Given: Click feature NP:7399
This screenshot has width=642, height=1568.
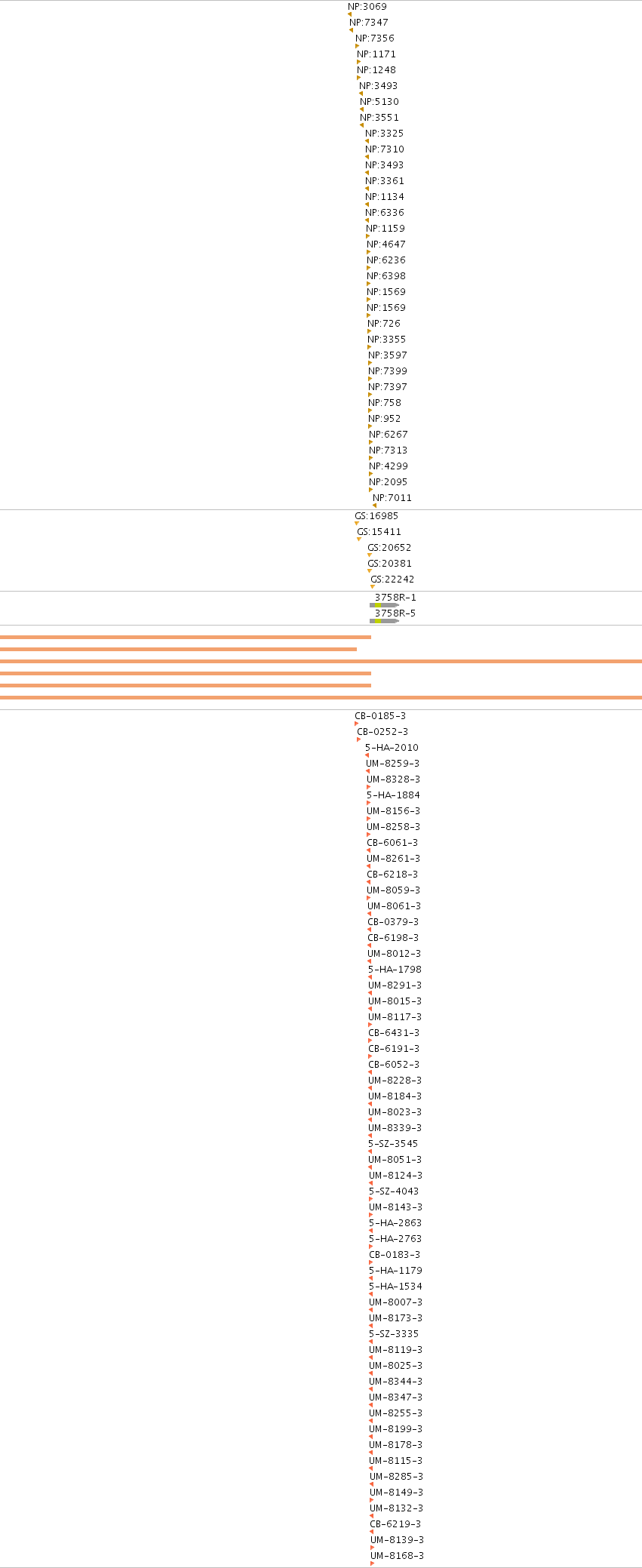Looking at the screenshot, I should pos(388,371).
